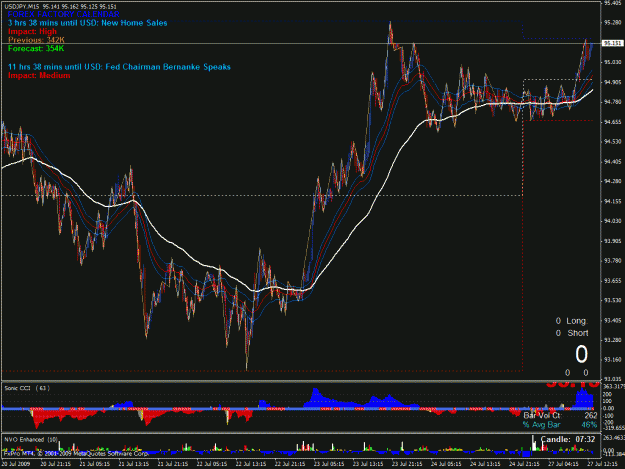Click the '20 Jul 21:15' time axis label
The height and width of the screenshot is (469, 625).
click(56, 464)
